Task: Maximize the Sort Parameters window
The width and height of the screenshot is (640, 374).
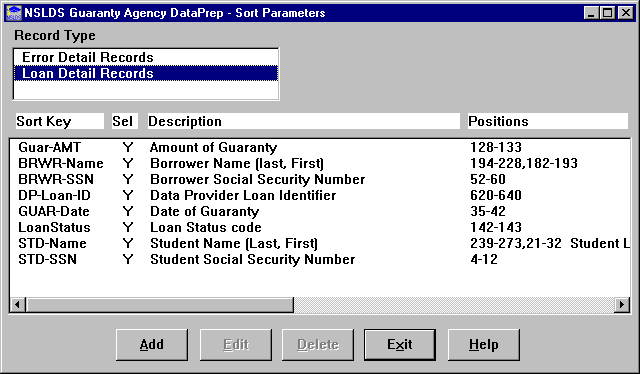Action: point(607,13)
